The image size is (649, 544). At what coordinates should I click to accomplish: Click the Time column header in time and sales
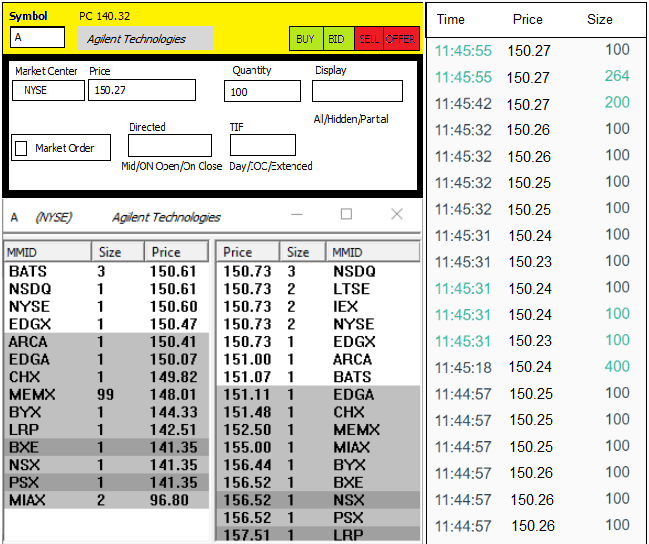click(x=451, y=19)
